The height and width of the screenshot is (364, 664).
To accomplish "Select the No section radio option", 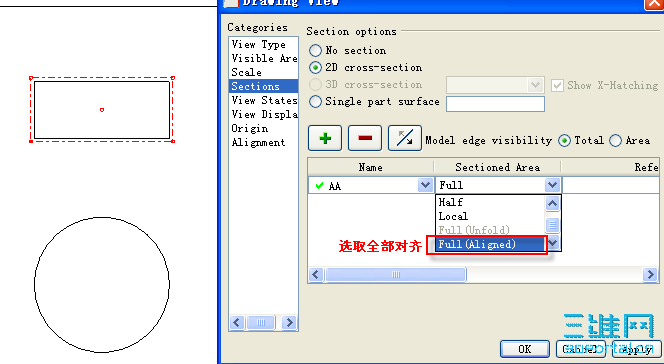I will (x=315, y=51).
